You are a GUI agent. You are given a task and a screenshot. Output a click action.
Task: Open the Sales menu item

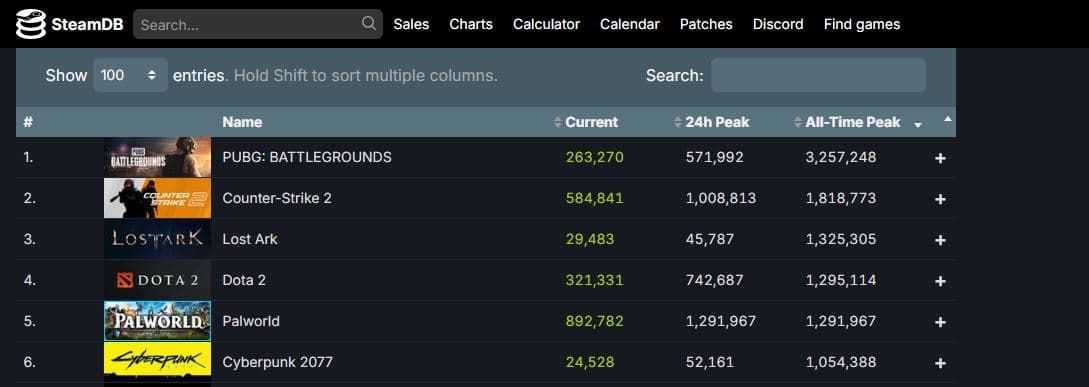point(411,24)
